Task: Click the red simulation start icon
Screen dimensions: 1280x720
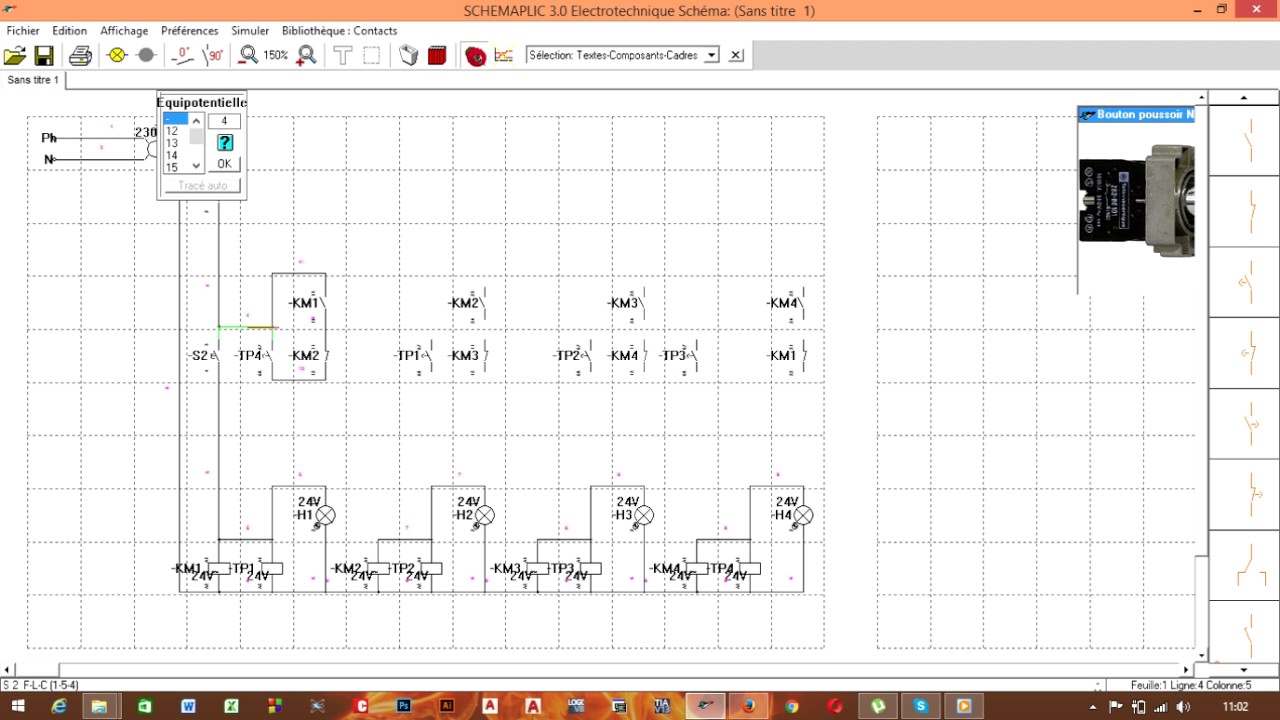Action: pos(476,56)
